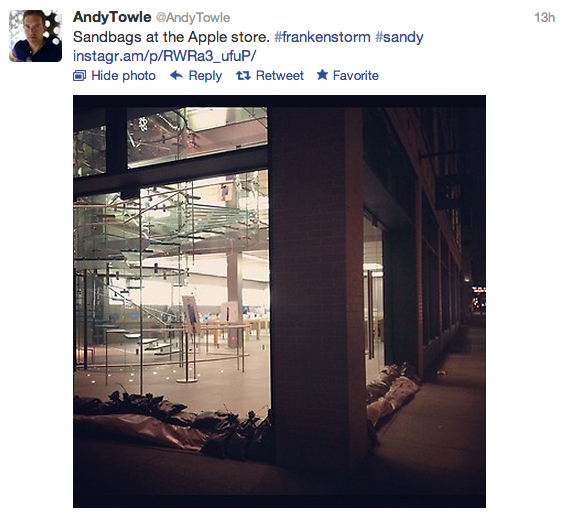The width and height of the screenshot is (567, 517).
Task: Open AndyTowle's profile avatar
Action: (x=35, y=36)
